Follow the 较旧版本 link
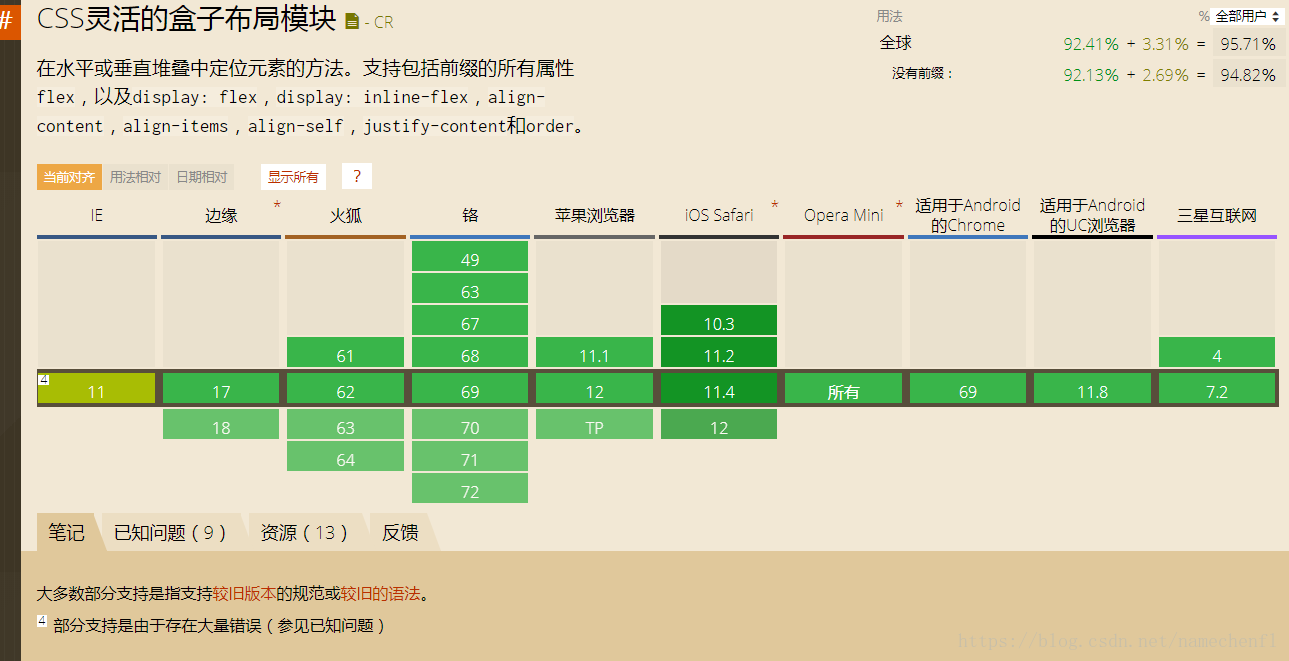Screen dimensions: 1289x661 [245, 594]
